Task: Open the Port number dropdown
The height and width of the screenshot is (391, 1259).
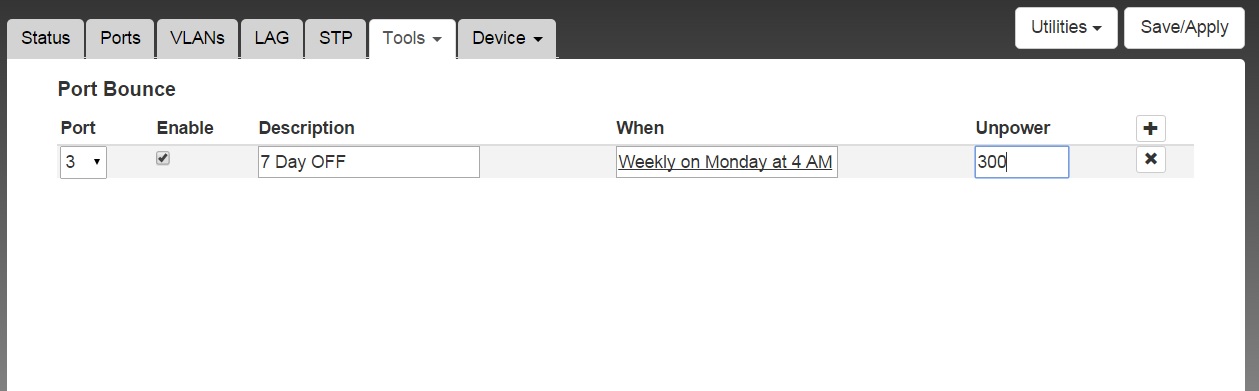Action: [83, 162]
